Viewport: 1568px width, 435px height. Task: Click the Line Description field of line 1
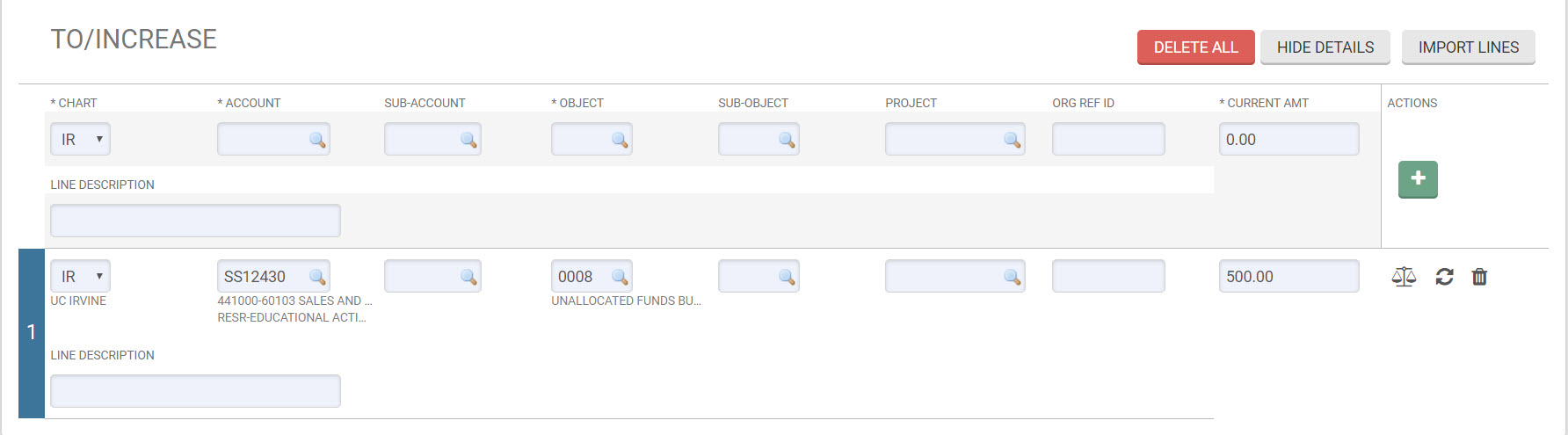[x=195, y=391]
